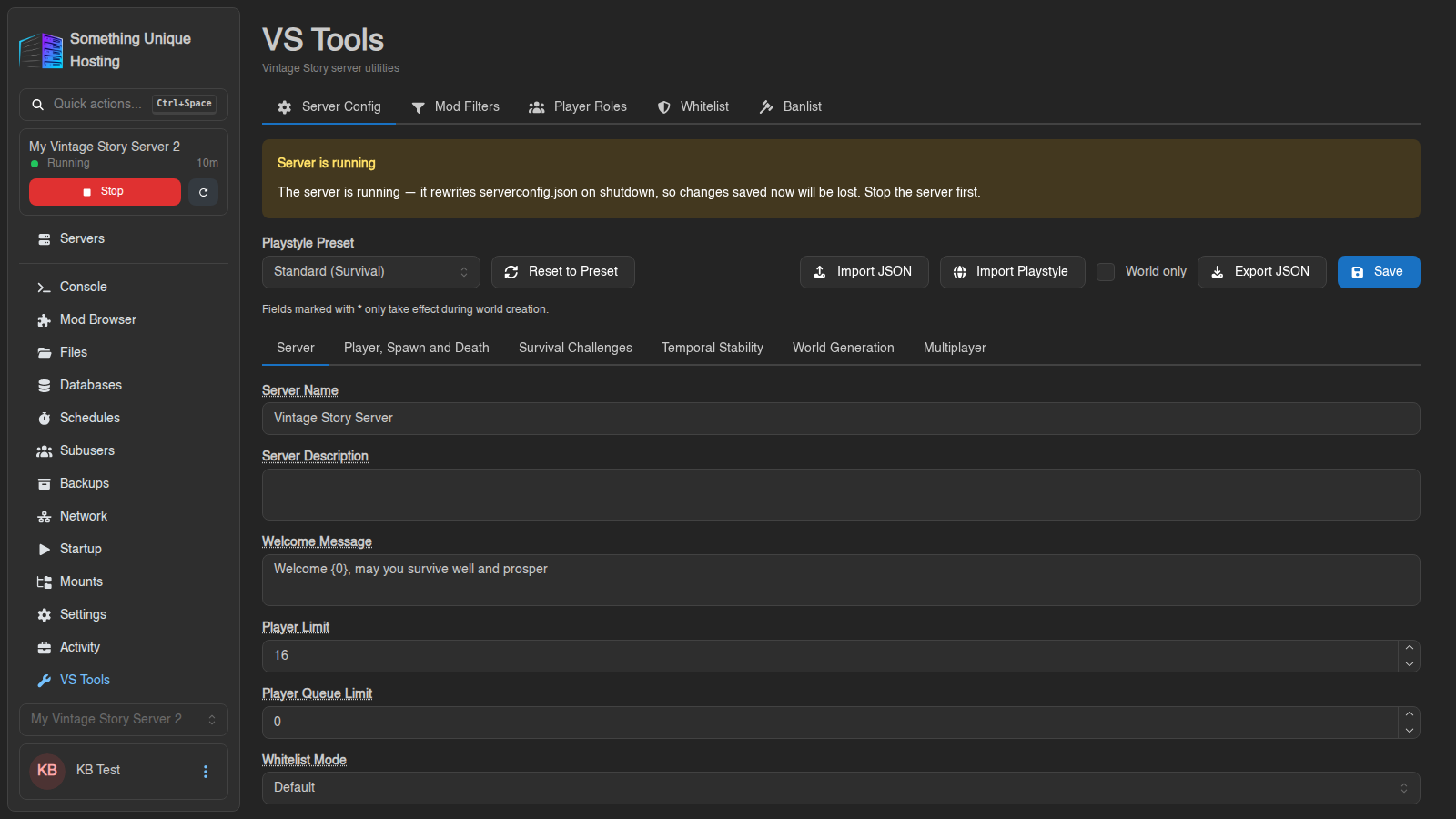Select Survival Challenges tab

point(575,348)
